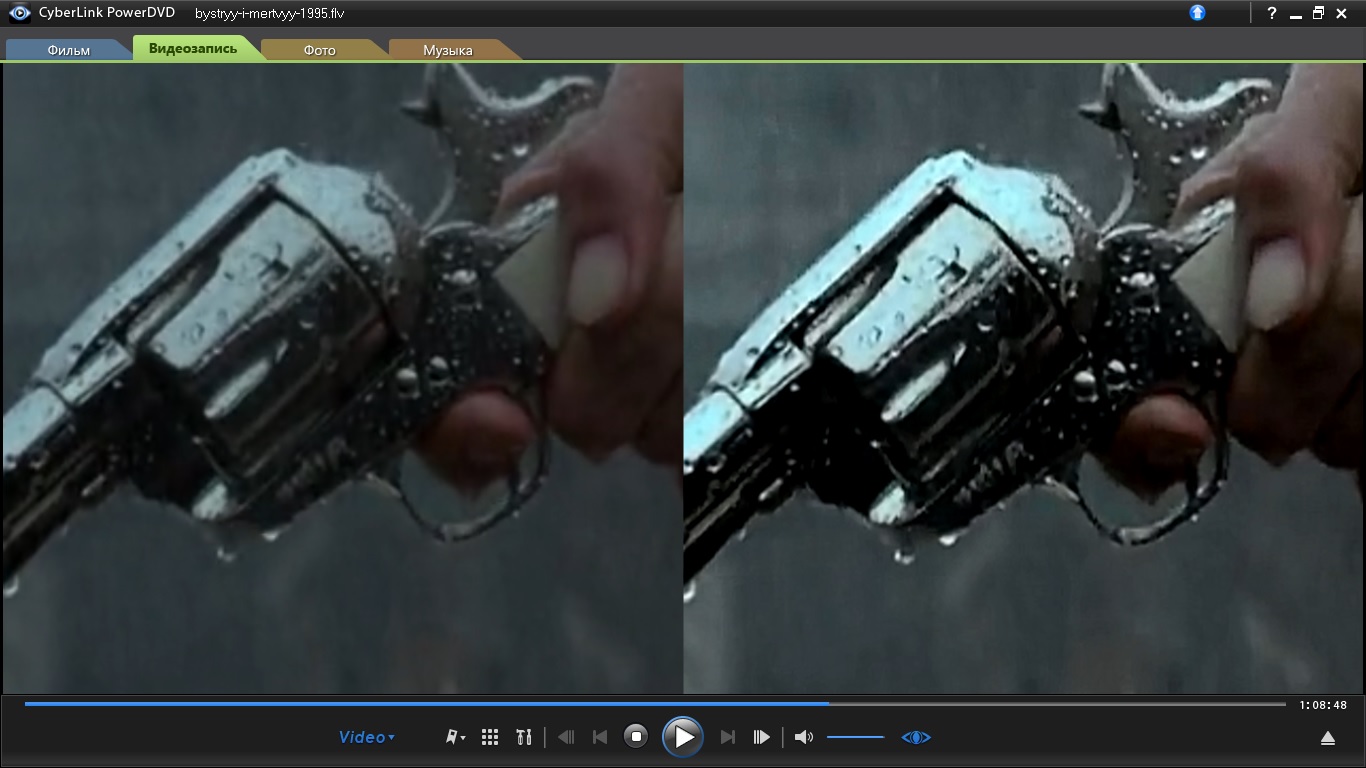Step backward one frame
Viewport: 1366px width, 768px height.
[x=566, y=737]
